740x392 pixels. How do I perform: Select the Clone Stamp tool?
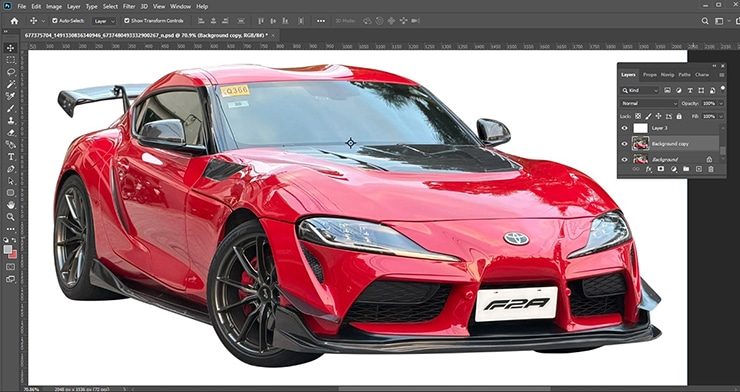tap(10, 121)
